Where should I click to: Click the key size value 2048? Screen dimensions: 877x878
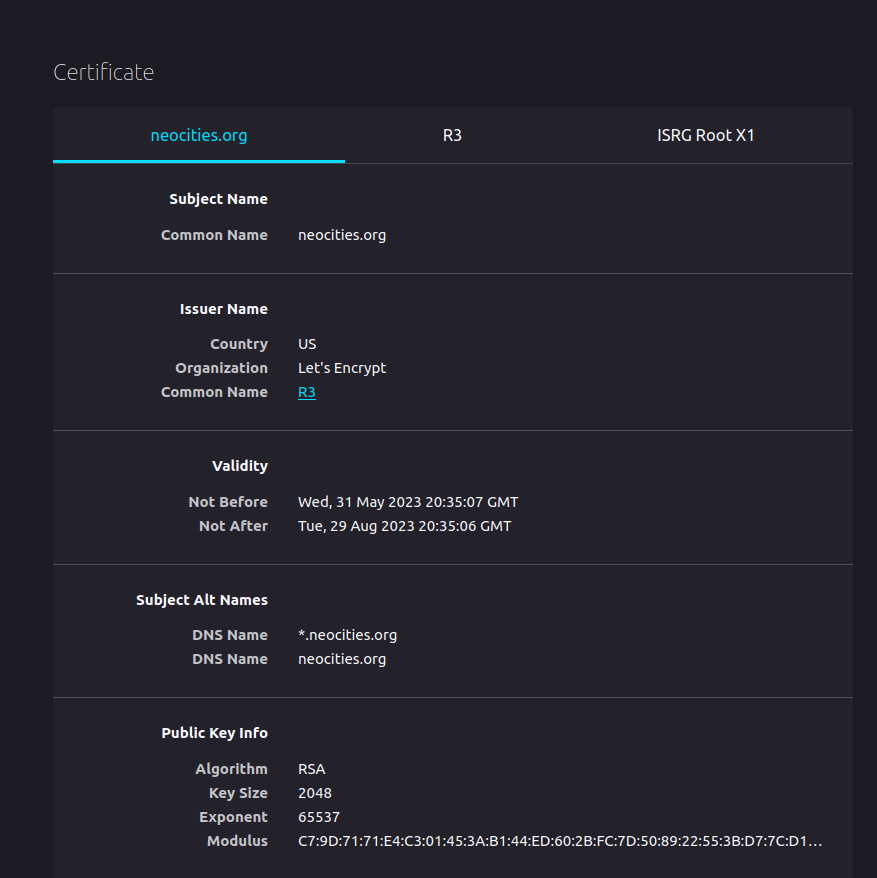315,793
